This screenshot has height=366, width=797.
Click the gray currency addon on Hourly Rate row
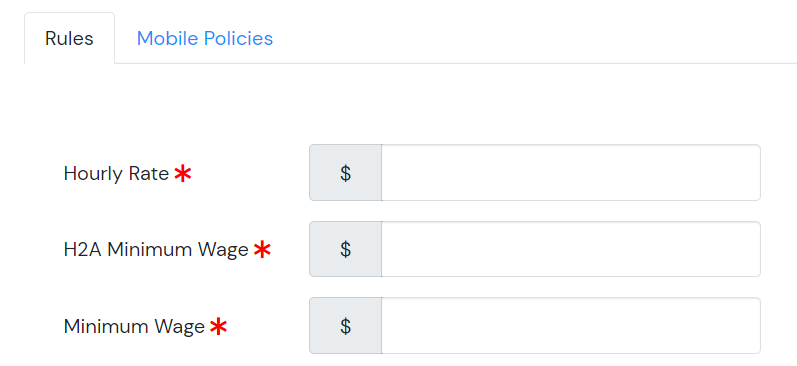point(346,173)
